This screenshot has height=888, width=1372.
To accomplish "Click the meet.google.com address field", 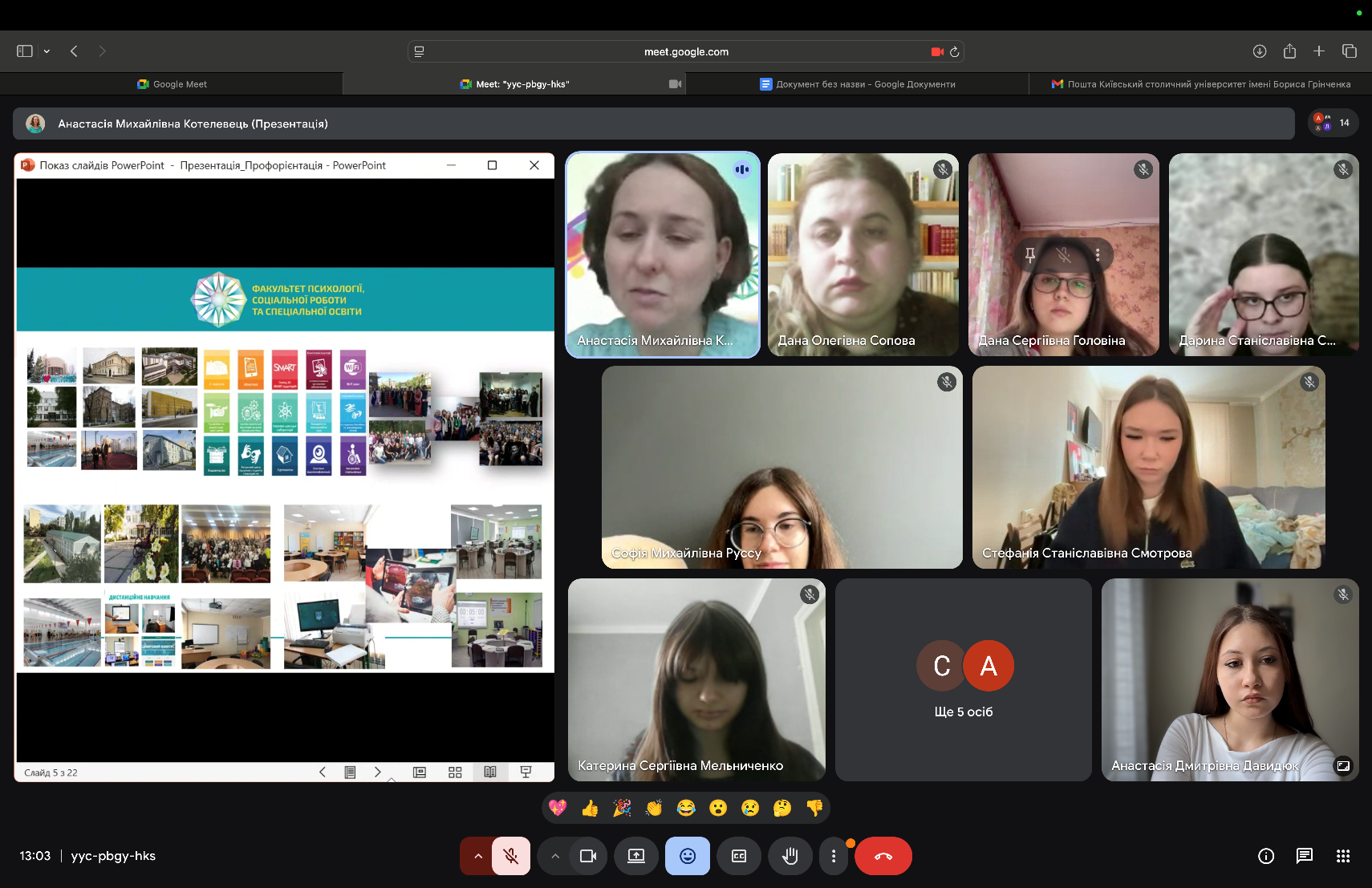I will tap(686, 51).
